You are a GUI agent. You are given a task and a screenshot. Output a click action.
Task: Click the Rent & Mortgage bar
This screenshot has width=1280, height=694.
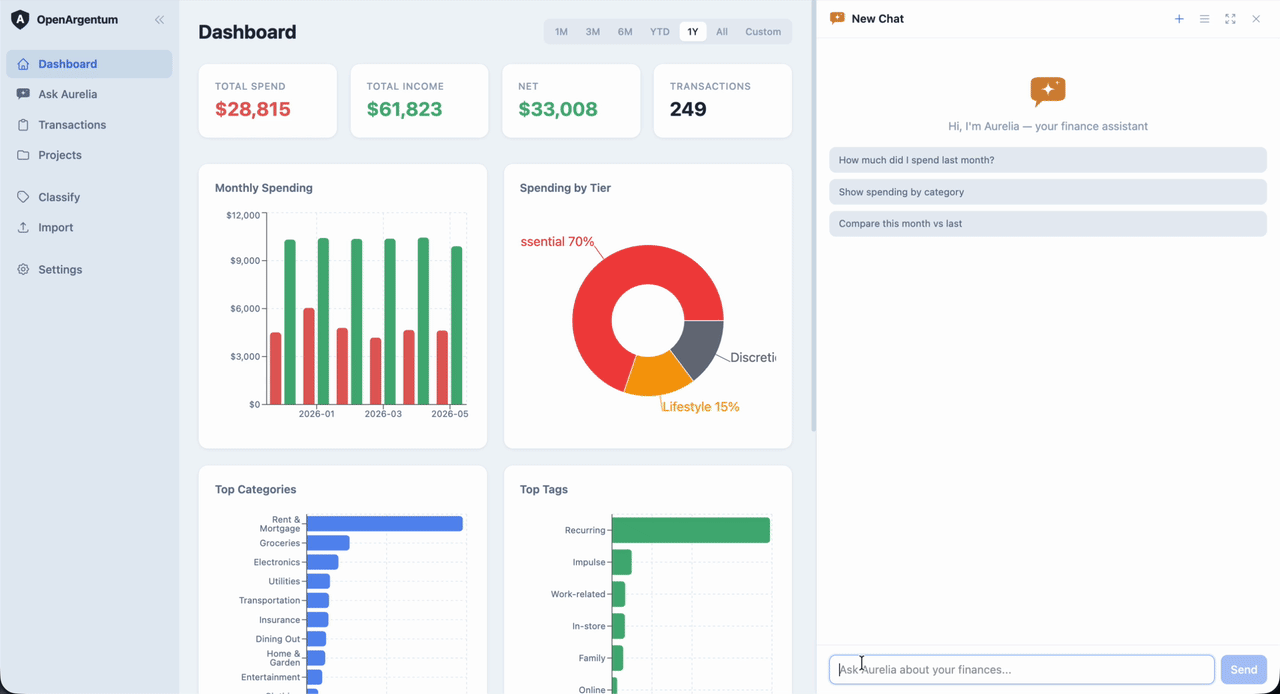(385, 524)
